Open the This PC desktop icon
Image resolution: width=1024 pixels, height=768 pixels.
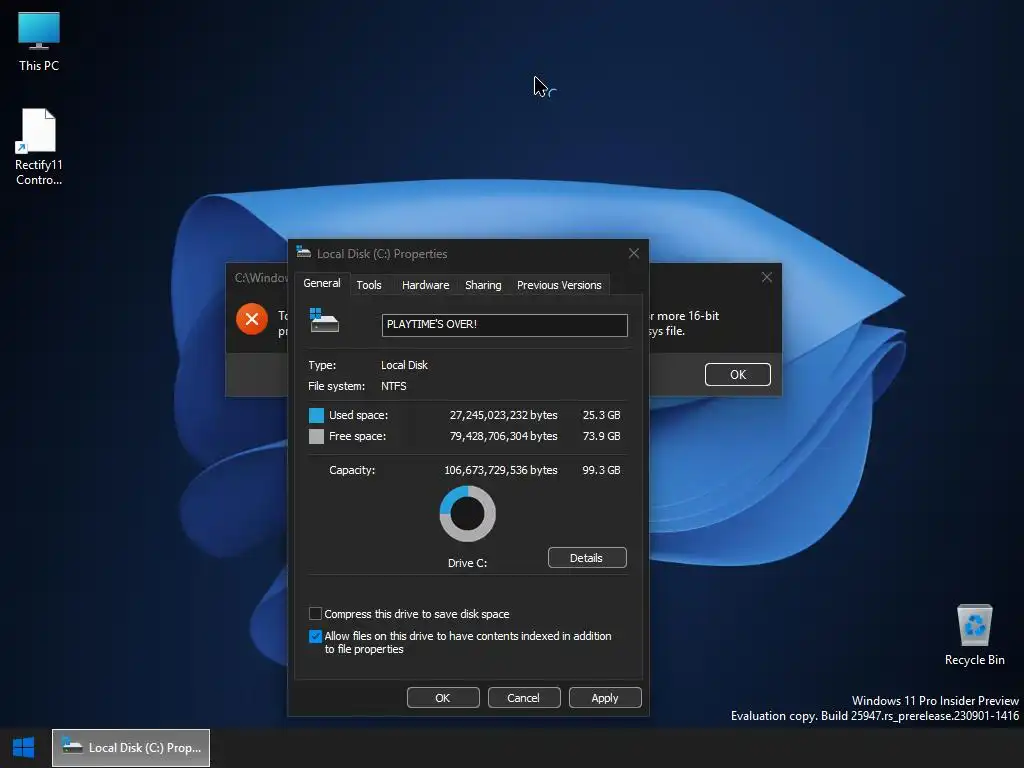pyautogui.click(x=39, y=42)
